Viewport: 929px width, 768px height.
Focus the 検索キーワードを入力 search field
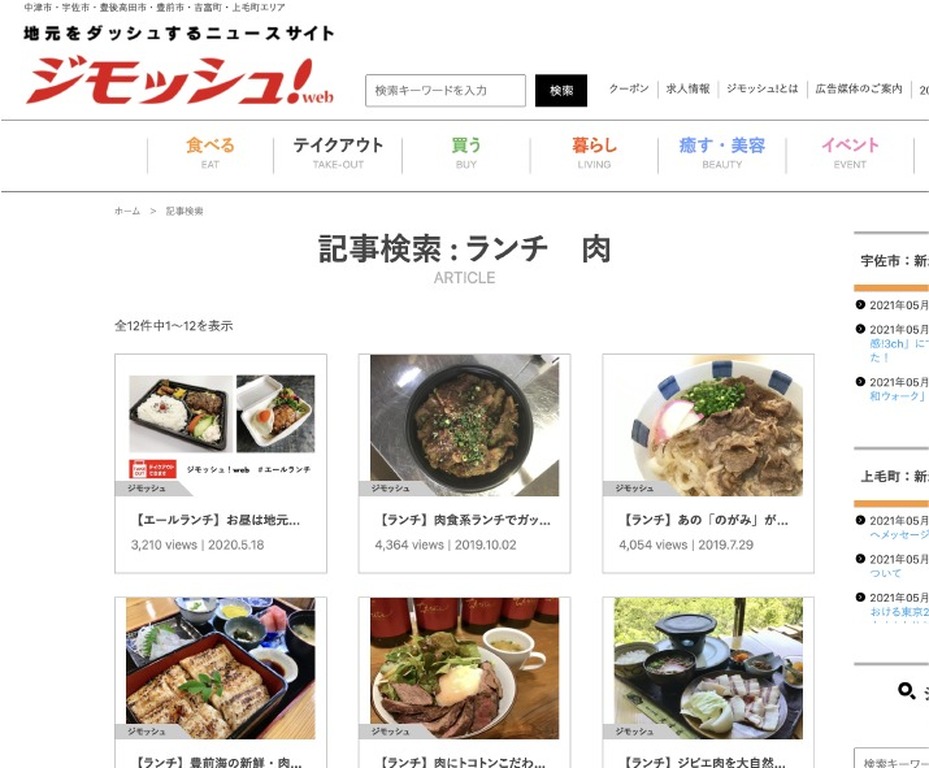446,91
